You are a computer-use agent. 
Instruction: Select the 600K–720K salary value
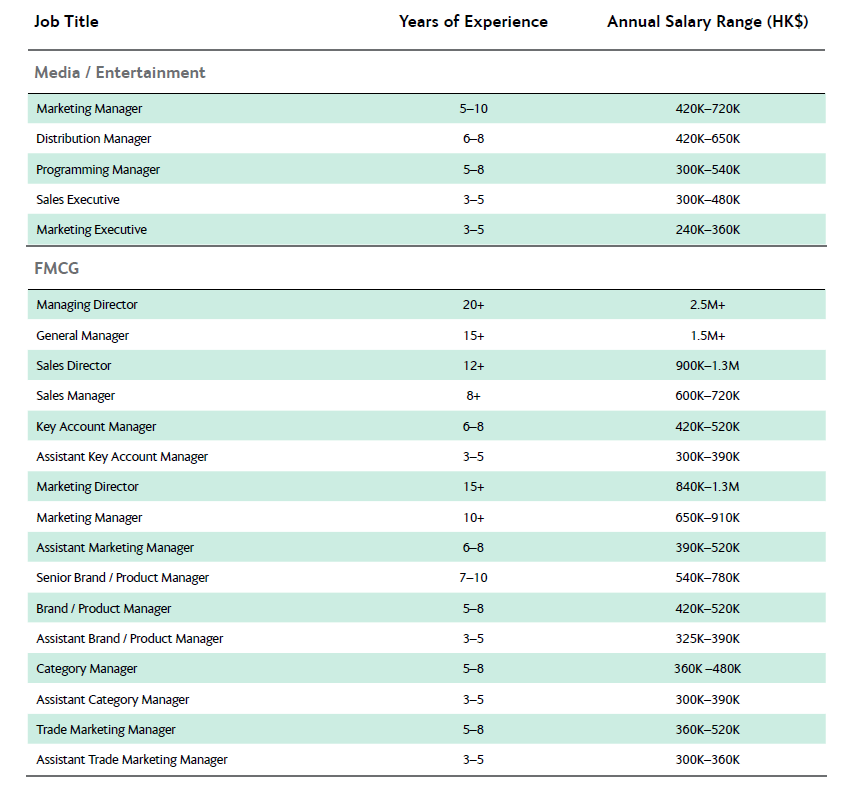coord(708,396)
